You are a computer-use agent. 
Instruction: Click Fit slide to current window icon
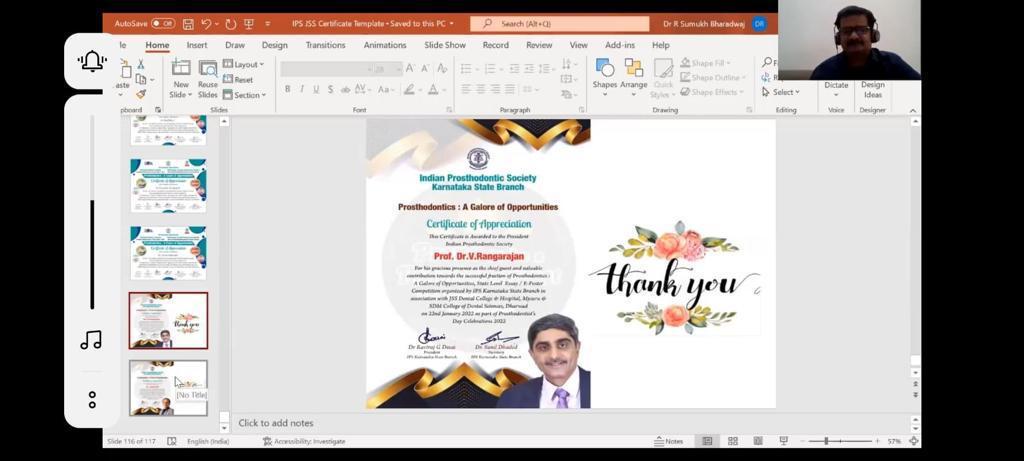point(913,441)
